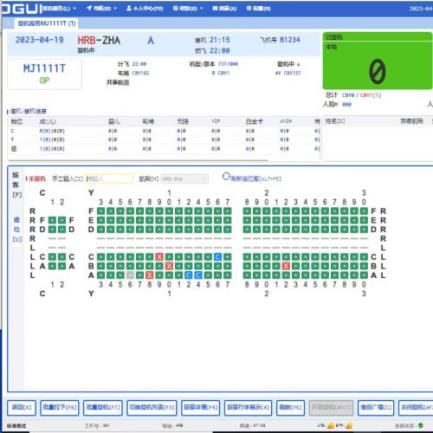433x433 pixels.
Task: Click the green shield system status icon
Action: click(421, 426)
